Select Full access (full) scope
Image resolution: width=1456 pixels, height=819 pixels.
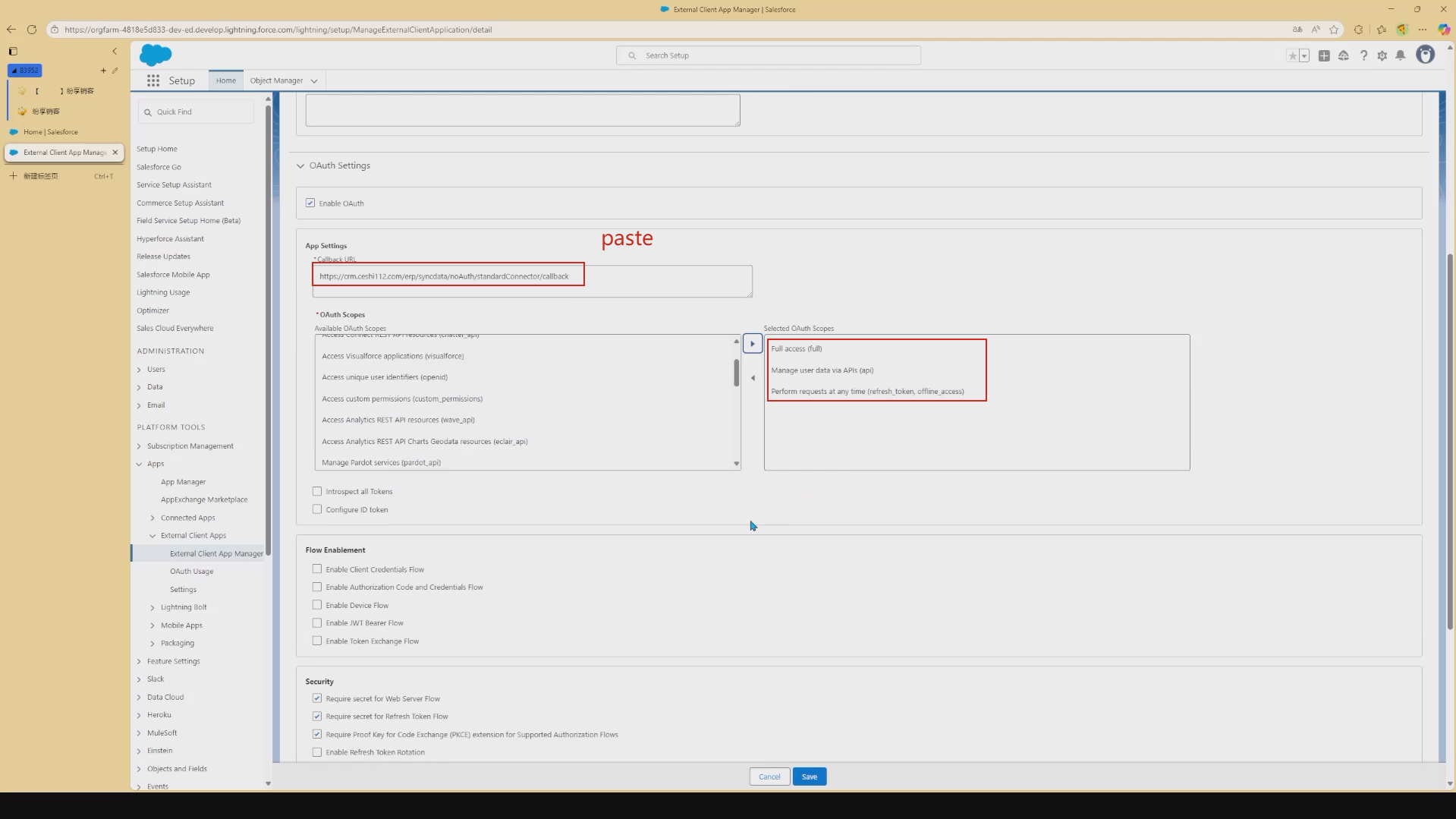point(797,348)
